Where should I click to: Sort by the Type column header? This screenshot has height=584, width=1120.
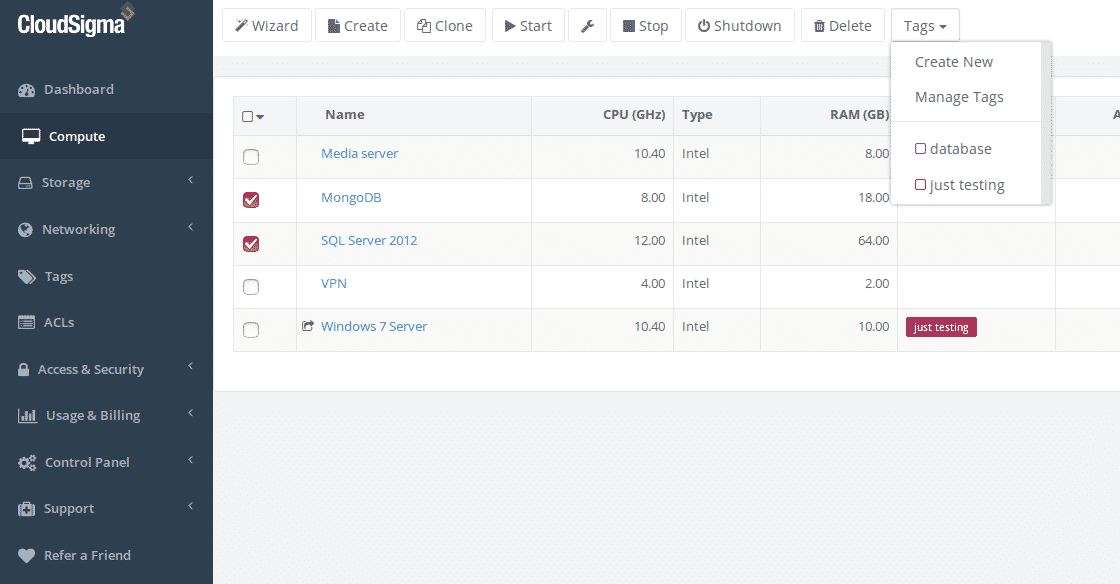click(696, 114)
